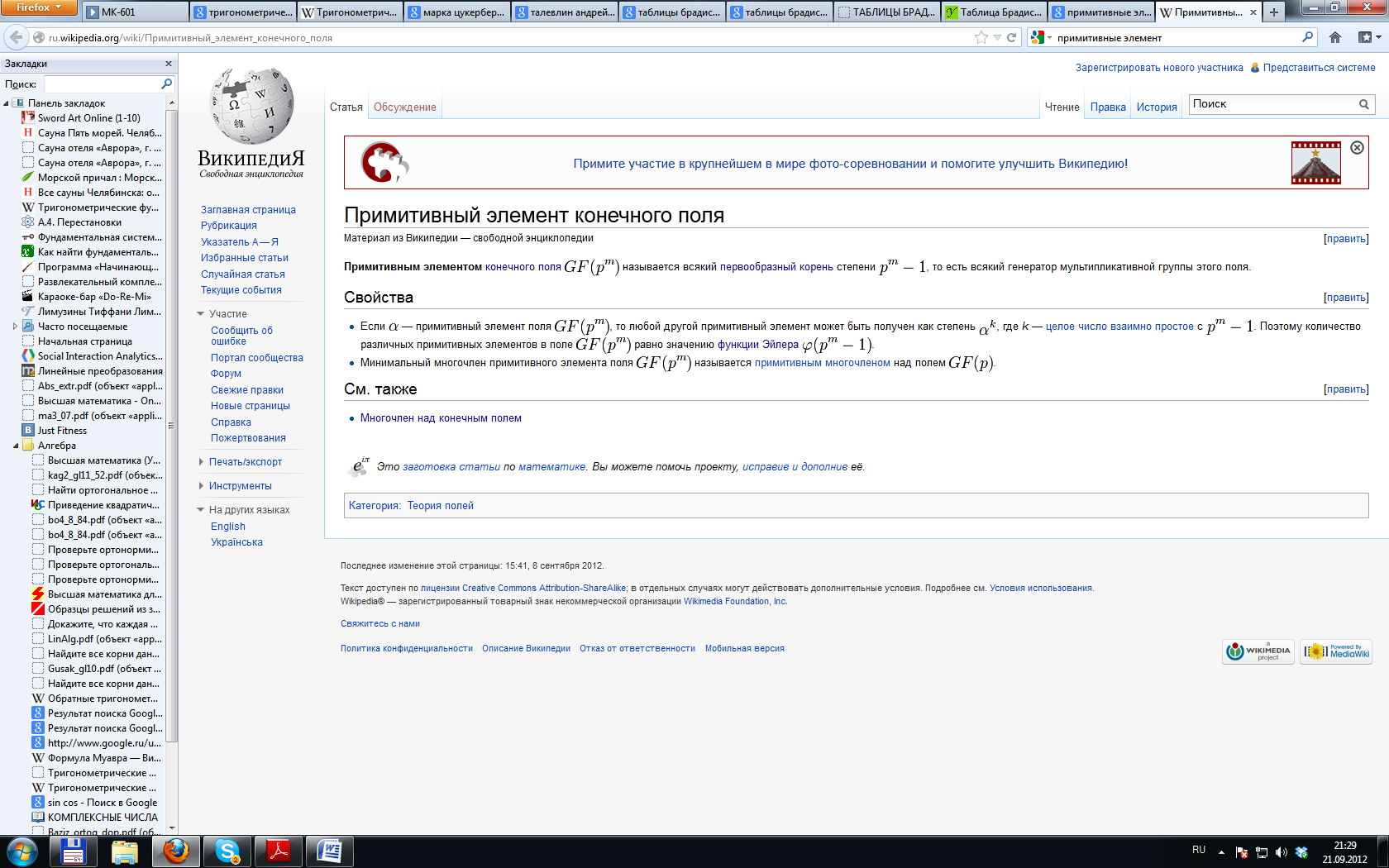This screenshot has height=868, width=1389.
Task: Open the Обсуждение article tab
Action: 404,107
